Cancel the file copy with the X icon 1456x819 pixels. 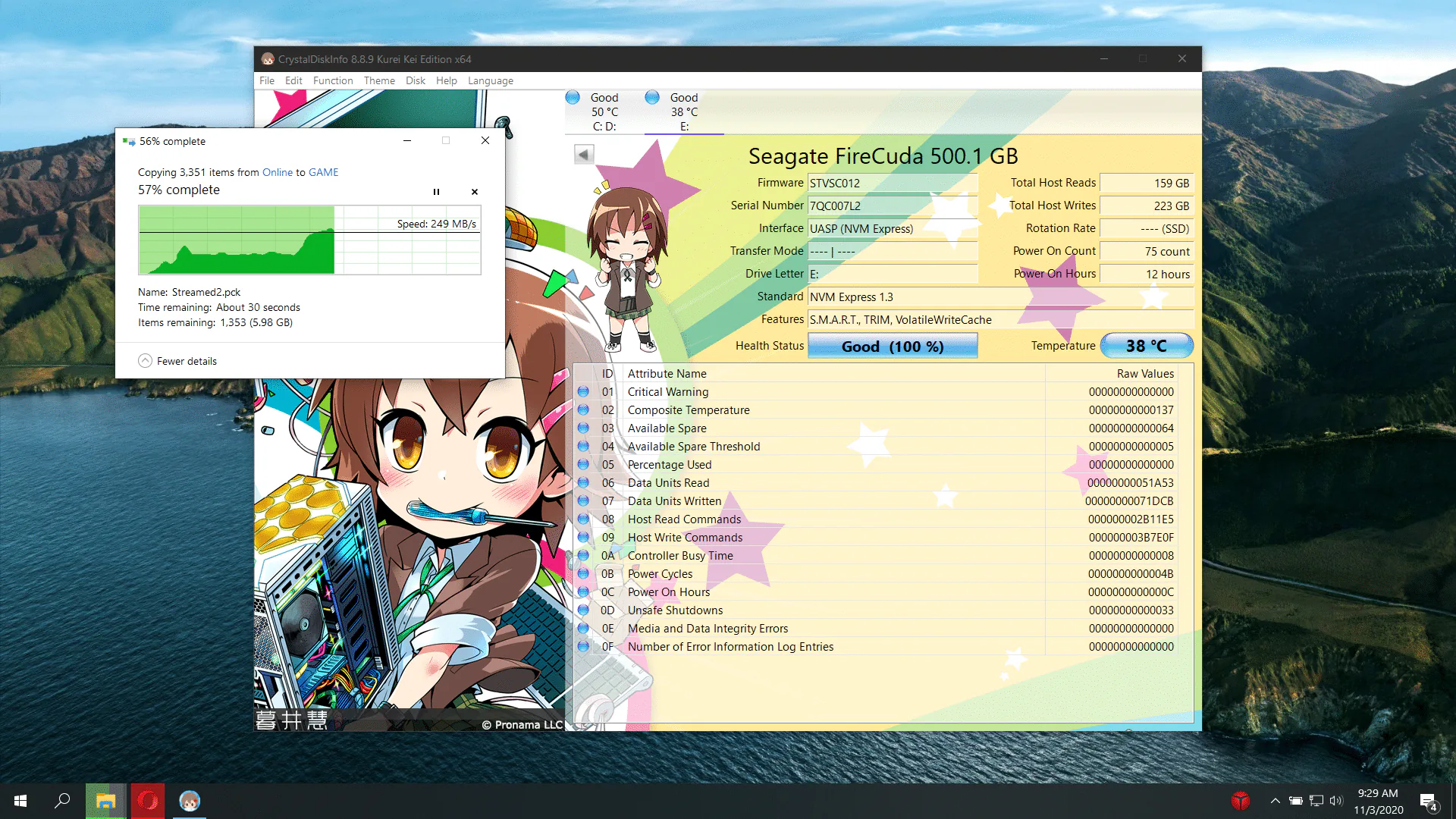[x=475, y=192]
